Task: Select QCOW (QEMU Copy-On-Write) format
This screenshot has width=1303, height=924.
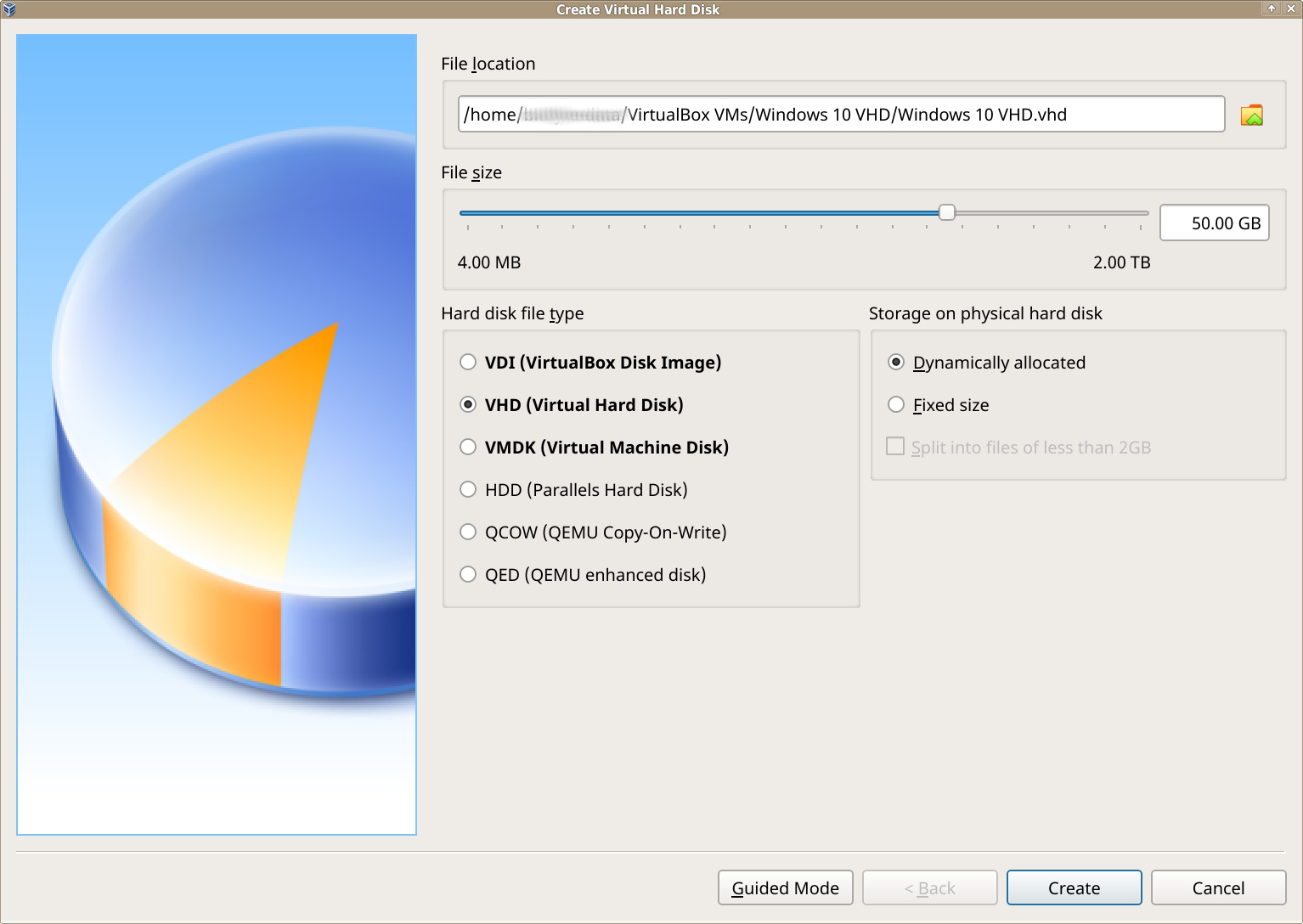Action: [x=468, y=532]
